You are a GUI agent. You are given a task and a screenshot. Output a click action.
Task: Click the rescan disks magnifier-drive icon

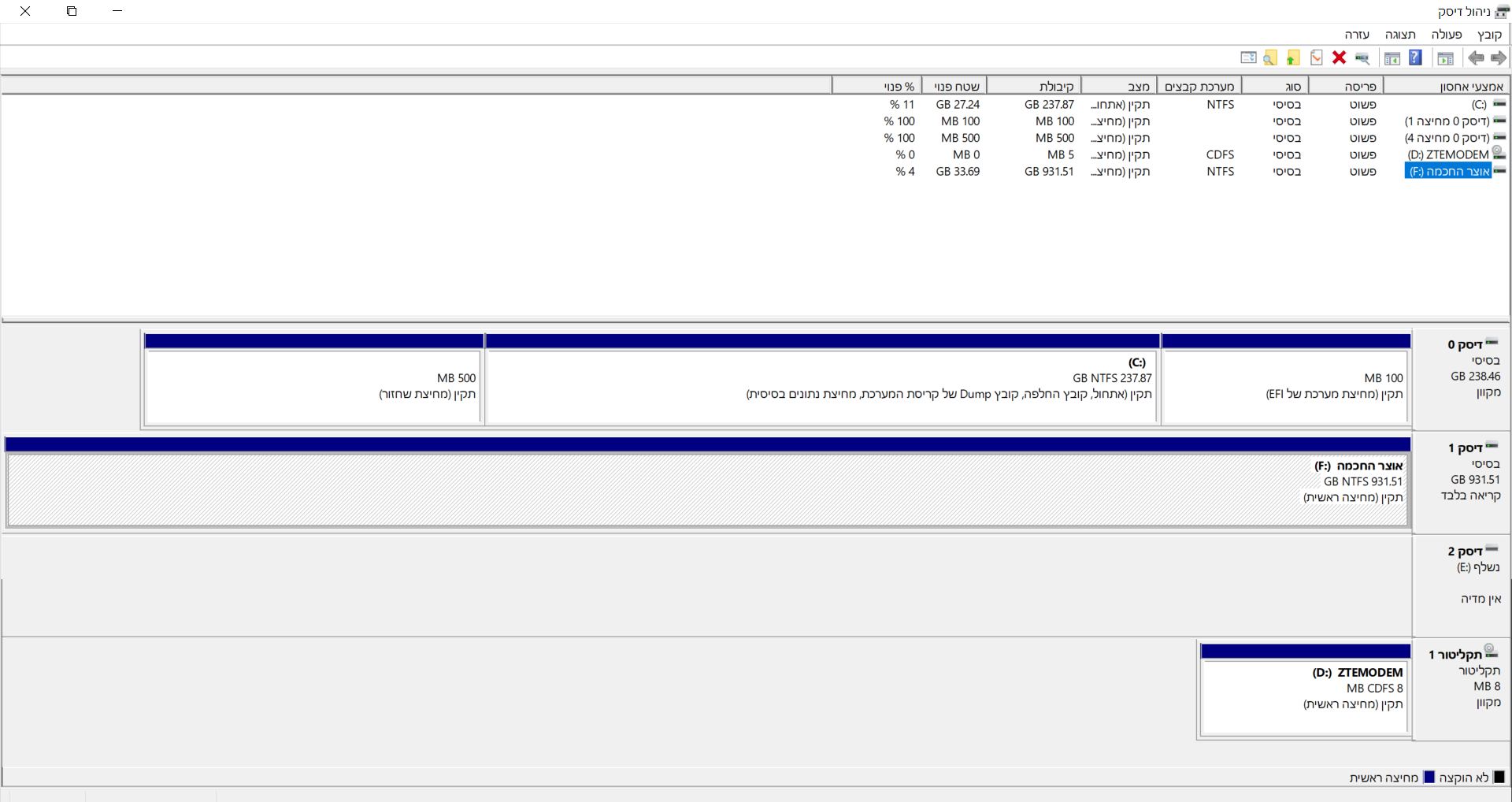1362,58
